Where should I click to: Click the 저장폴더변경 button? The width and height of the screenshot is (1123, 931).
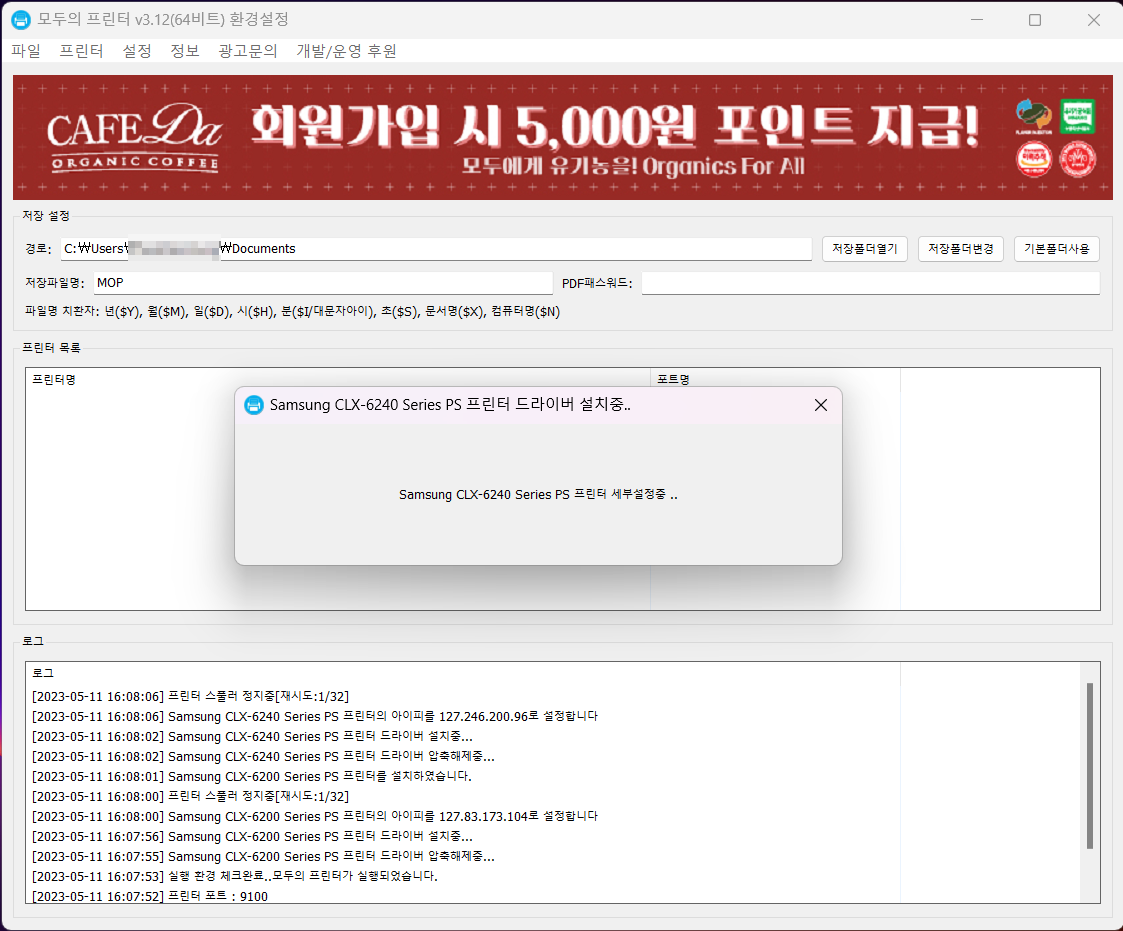click(960, 249)
